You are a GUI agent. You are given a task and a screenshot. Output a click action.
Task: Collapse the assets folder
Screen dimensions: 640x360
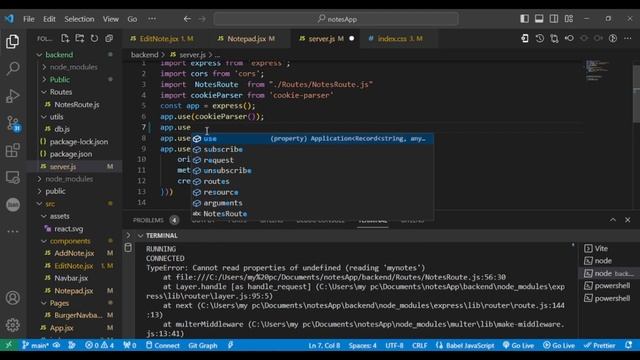click(x=60, y=216)
